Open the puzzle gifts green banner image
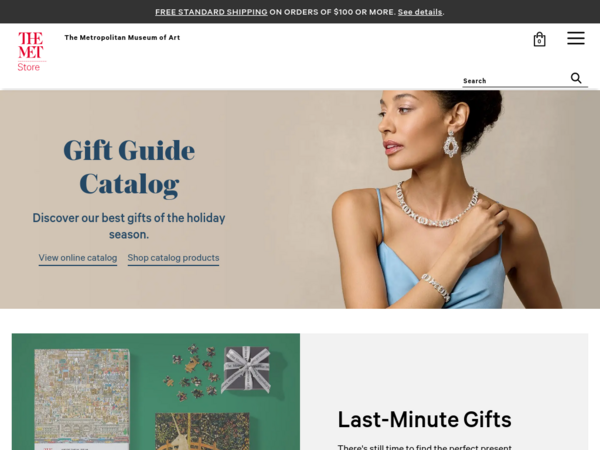Screen dimensions: 600x450 156,391
